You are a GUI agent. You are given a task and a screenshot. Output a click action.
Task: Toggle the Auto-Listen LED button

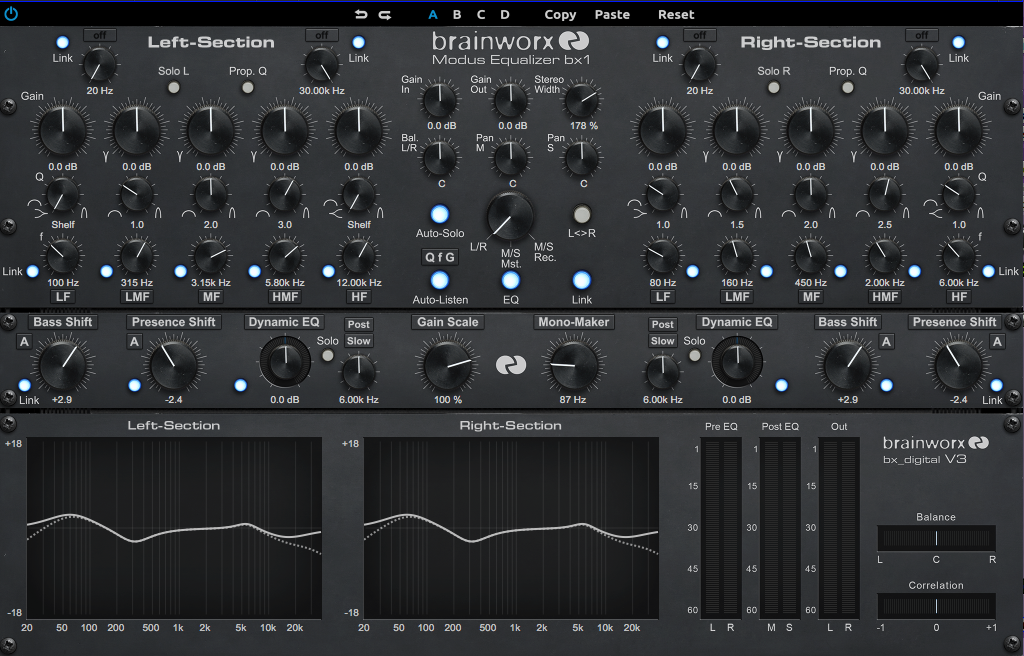440,280
